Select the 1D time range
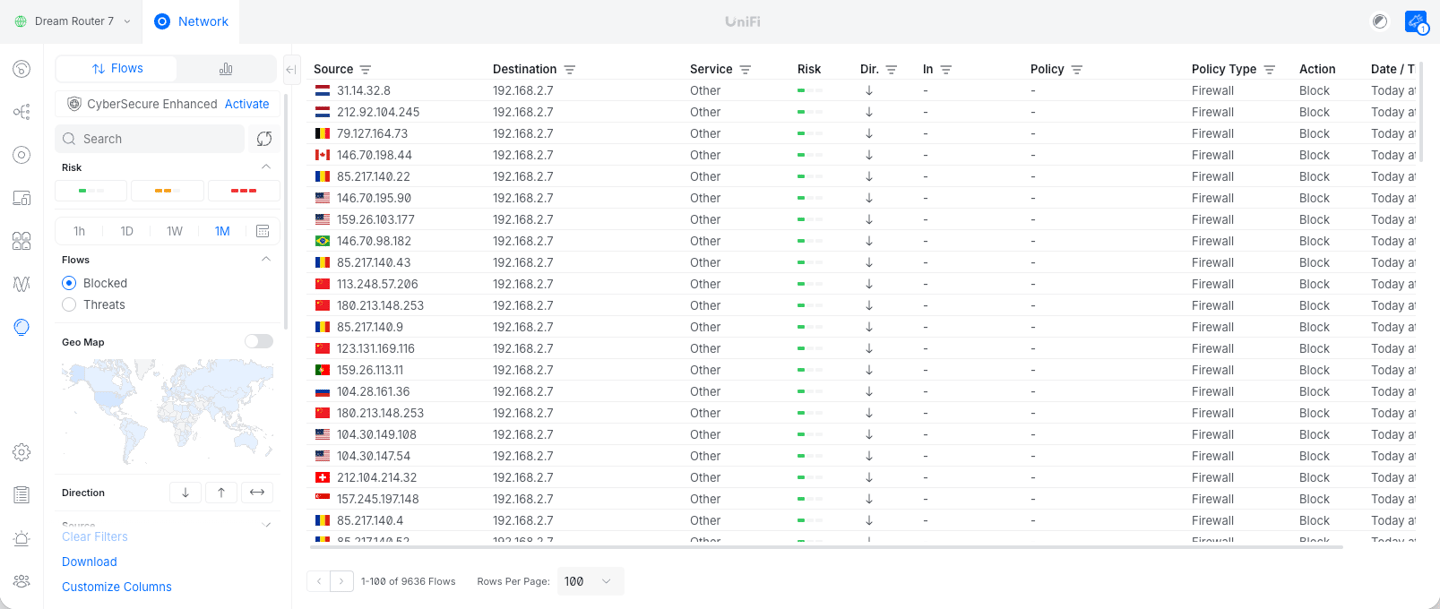This screenshot has width=1440, height=609. point(127,231)
